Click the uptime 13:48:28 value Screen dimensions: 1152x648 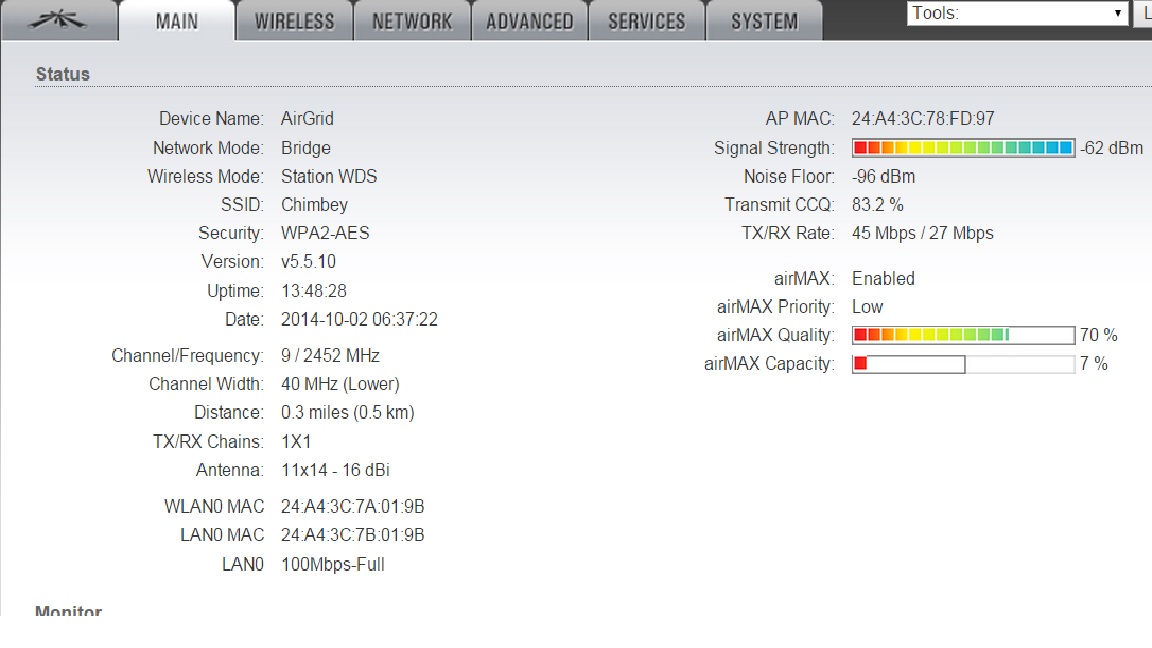click(x=314, y=291)
